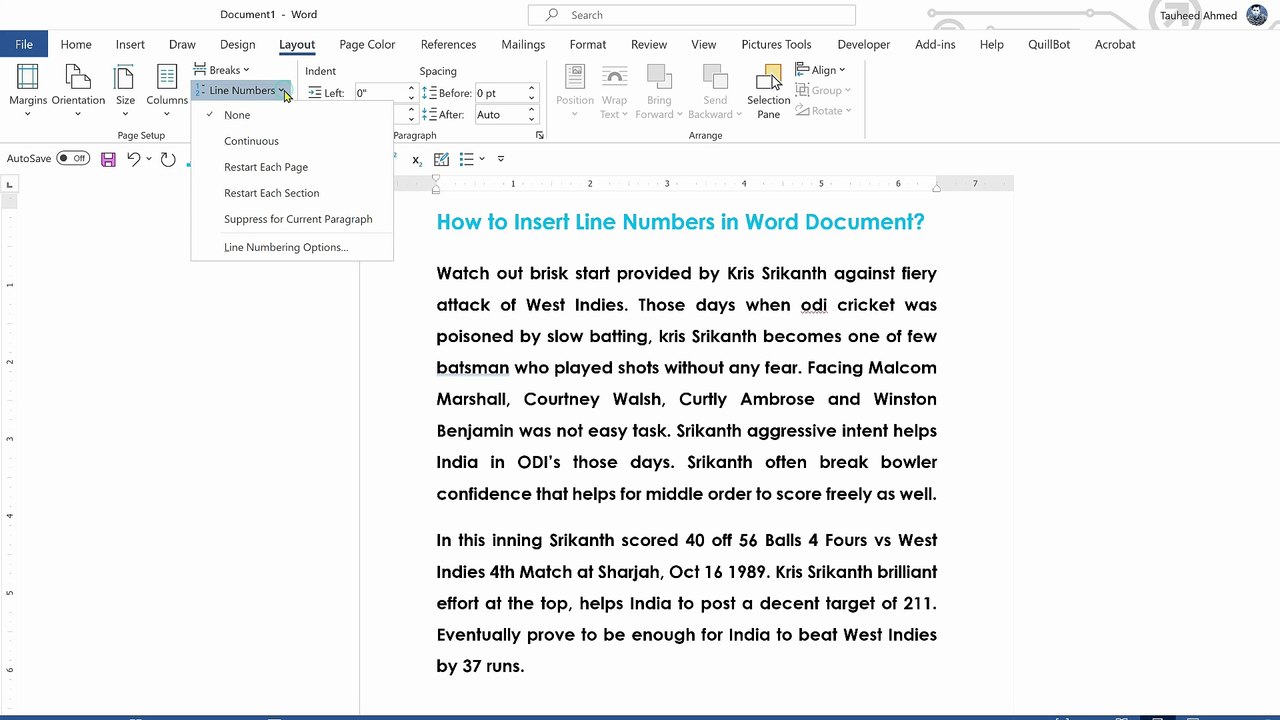Increase Left indent using up arrow
The image size is (1280, 720).
[x=411, y=89]
